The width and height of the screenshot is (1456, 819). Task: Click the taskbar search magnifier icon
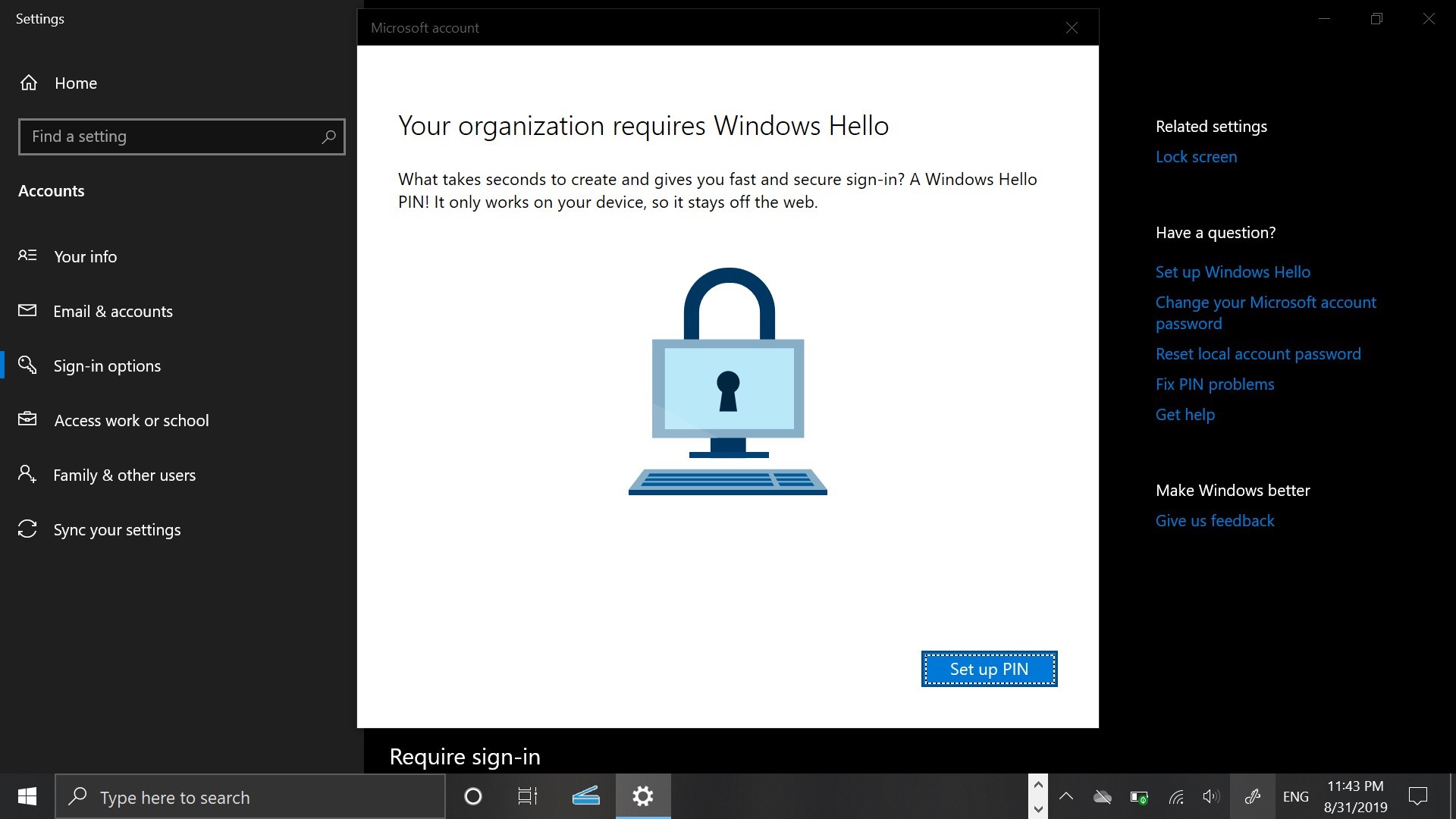(77, 796)
